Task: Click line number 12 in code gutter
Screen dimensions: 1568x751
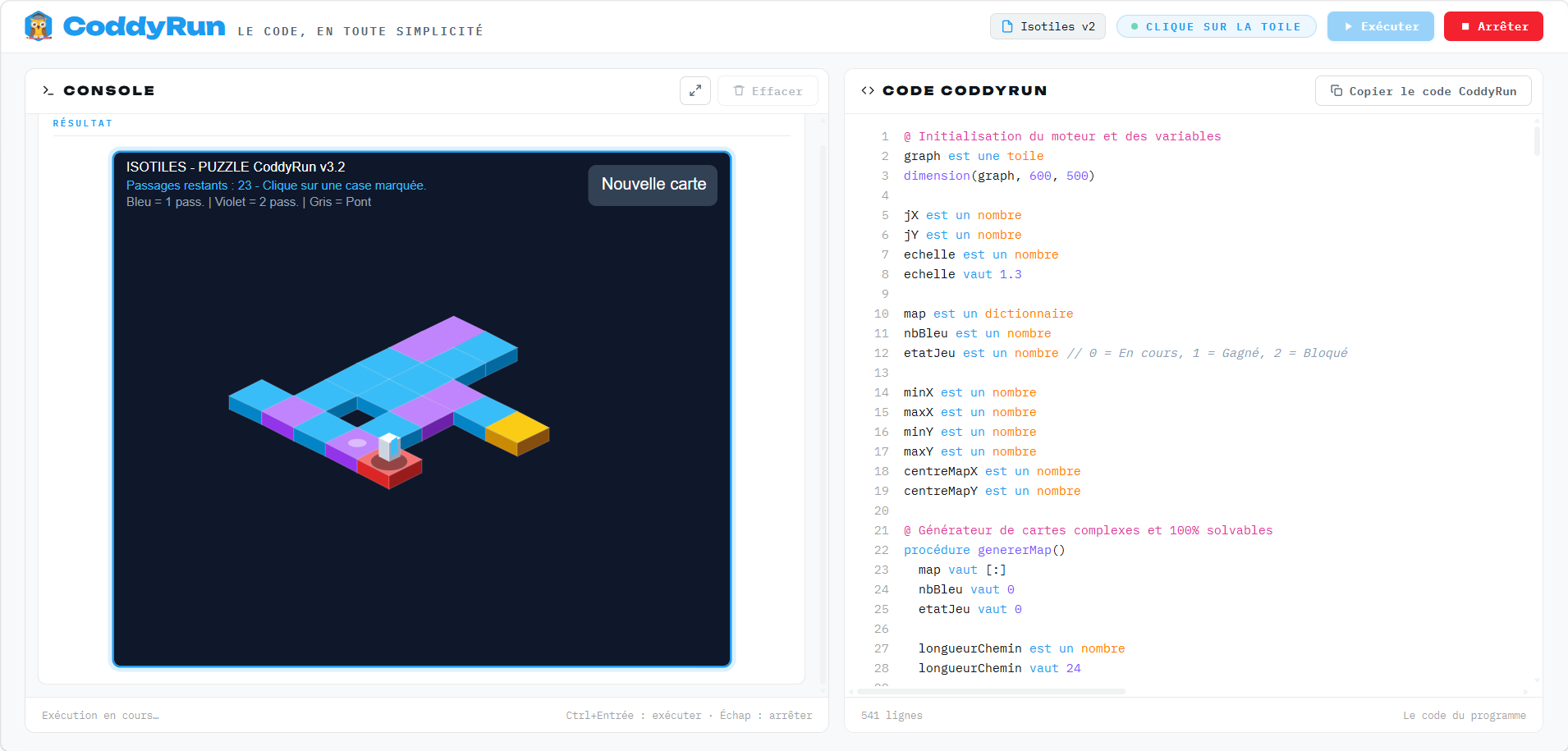Action: coord(881,353)
